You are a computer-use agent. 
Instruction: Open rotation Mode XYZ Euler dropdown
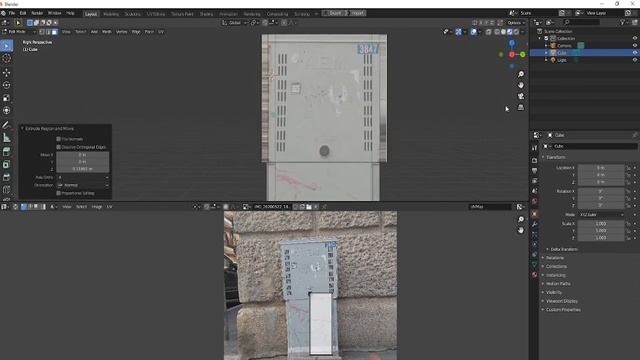click(601, 215)
